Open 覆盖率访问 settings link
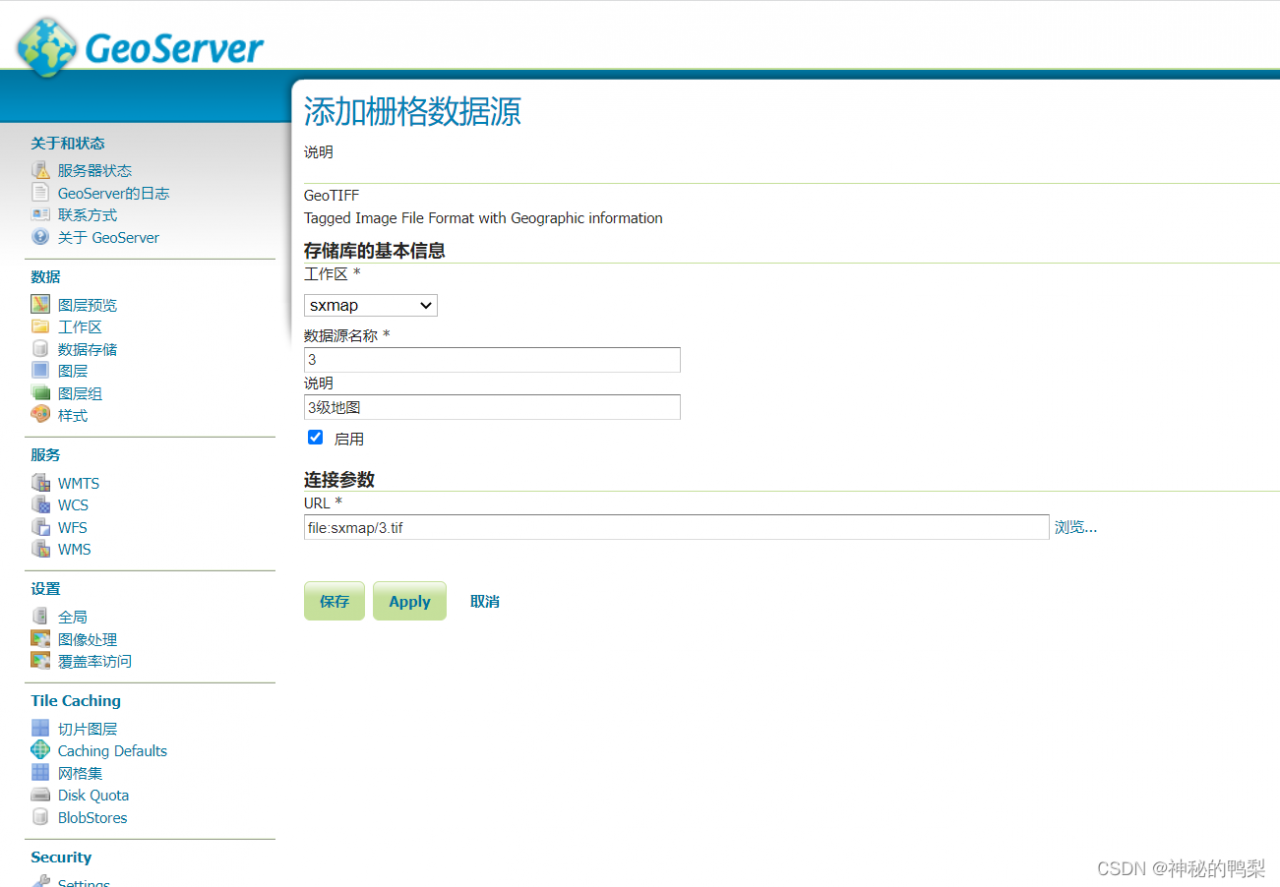This screenshot has width=1280, height=887. [x=95, y=661]
